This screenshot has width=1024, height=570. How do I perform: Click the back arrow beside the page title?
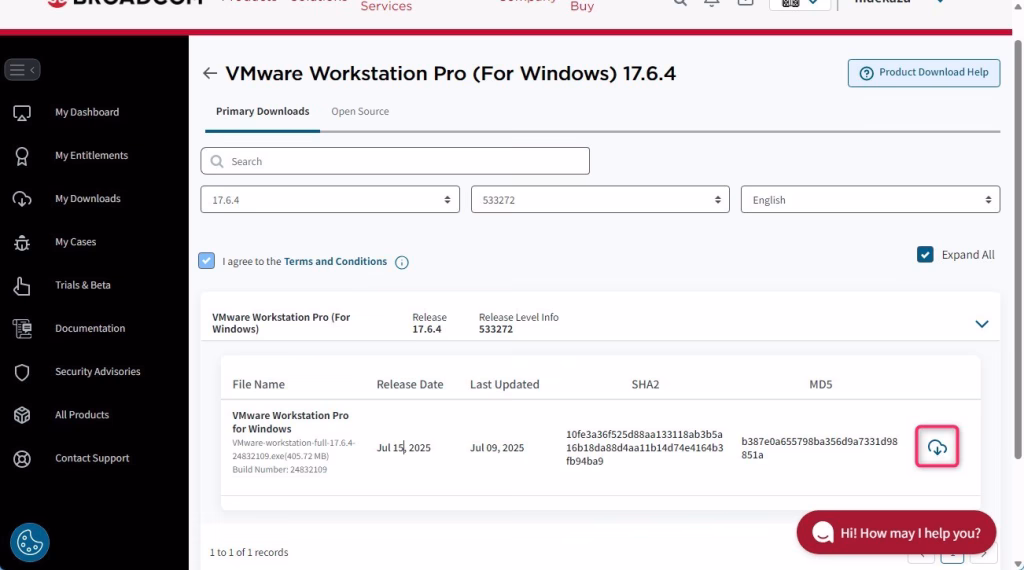click(209, 73)
